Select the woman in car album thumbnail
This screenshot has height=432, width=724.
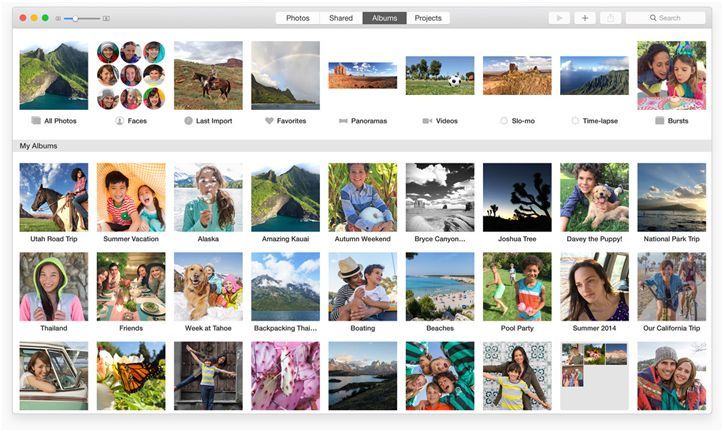[54, 376]
